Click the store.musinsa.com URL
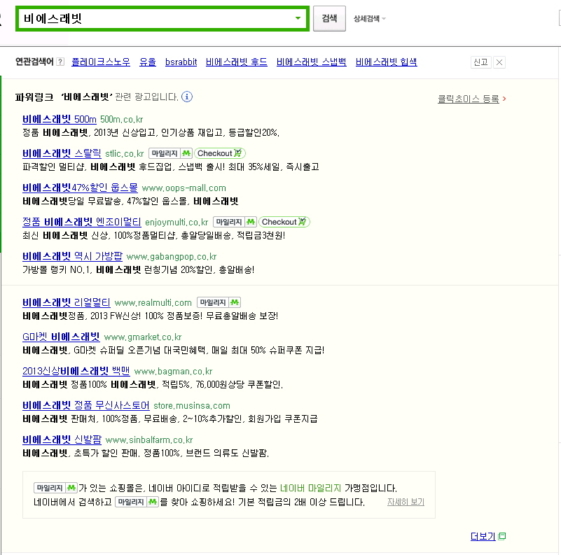The height and width of the screenshot is (555, 561). 192,406
